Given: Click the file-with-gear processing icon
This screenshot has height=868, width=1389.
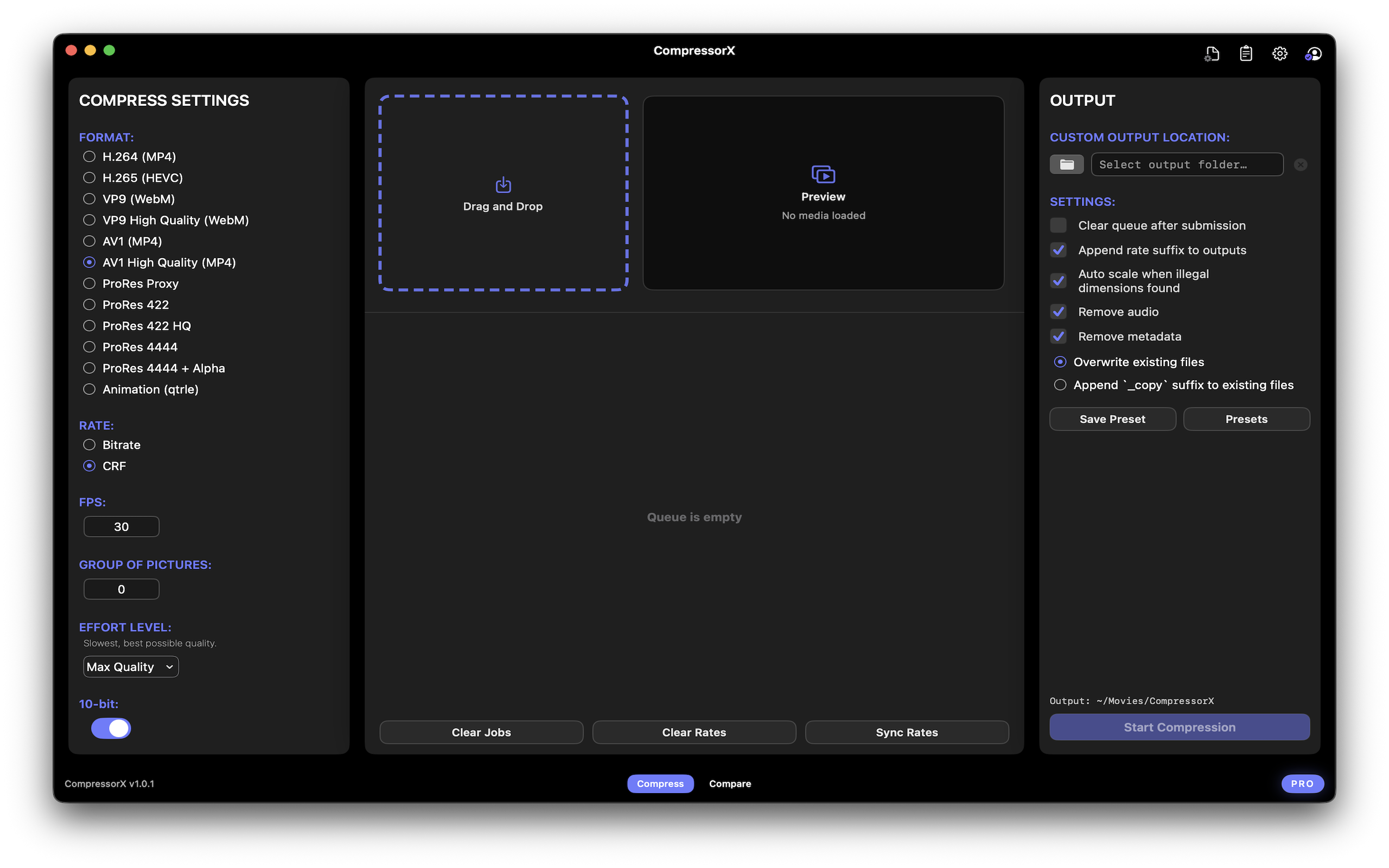Looking at the screenshot, I should (x=1211, y=53).
